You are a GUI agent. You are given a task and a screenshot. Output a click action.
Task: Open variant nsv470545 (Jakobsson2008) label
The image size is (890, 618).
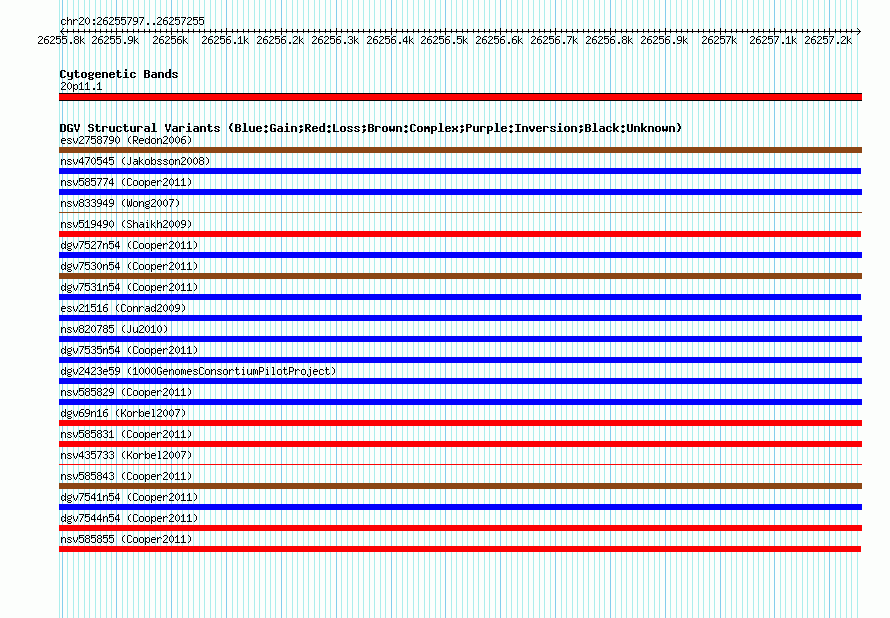tap(135, 161)
